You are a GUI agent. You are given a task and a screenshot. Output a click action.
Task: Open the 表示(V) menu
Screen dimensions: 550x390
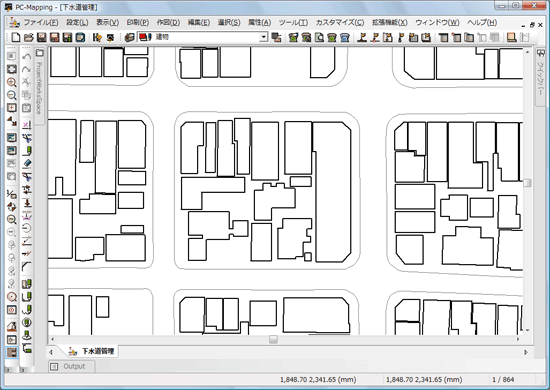[107, 22]
